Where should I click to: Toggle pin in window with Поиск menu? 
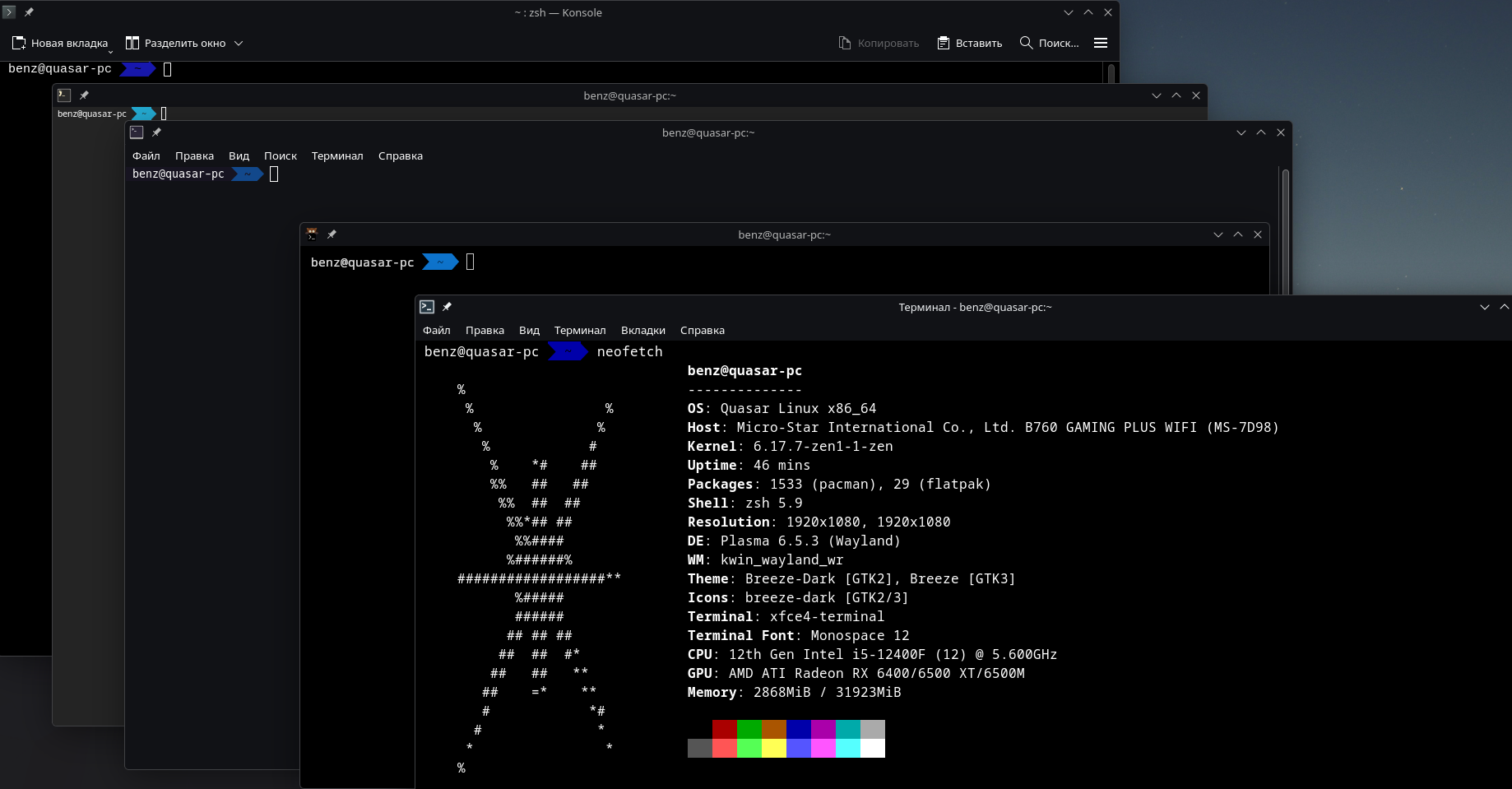(x=156, y=132)
